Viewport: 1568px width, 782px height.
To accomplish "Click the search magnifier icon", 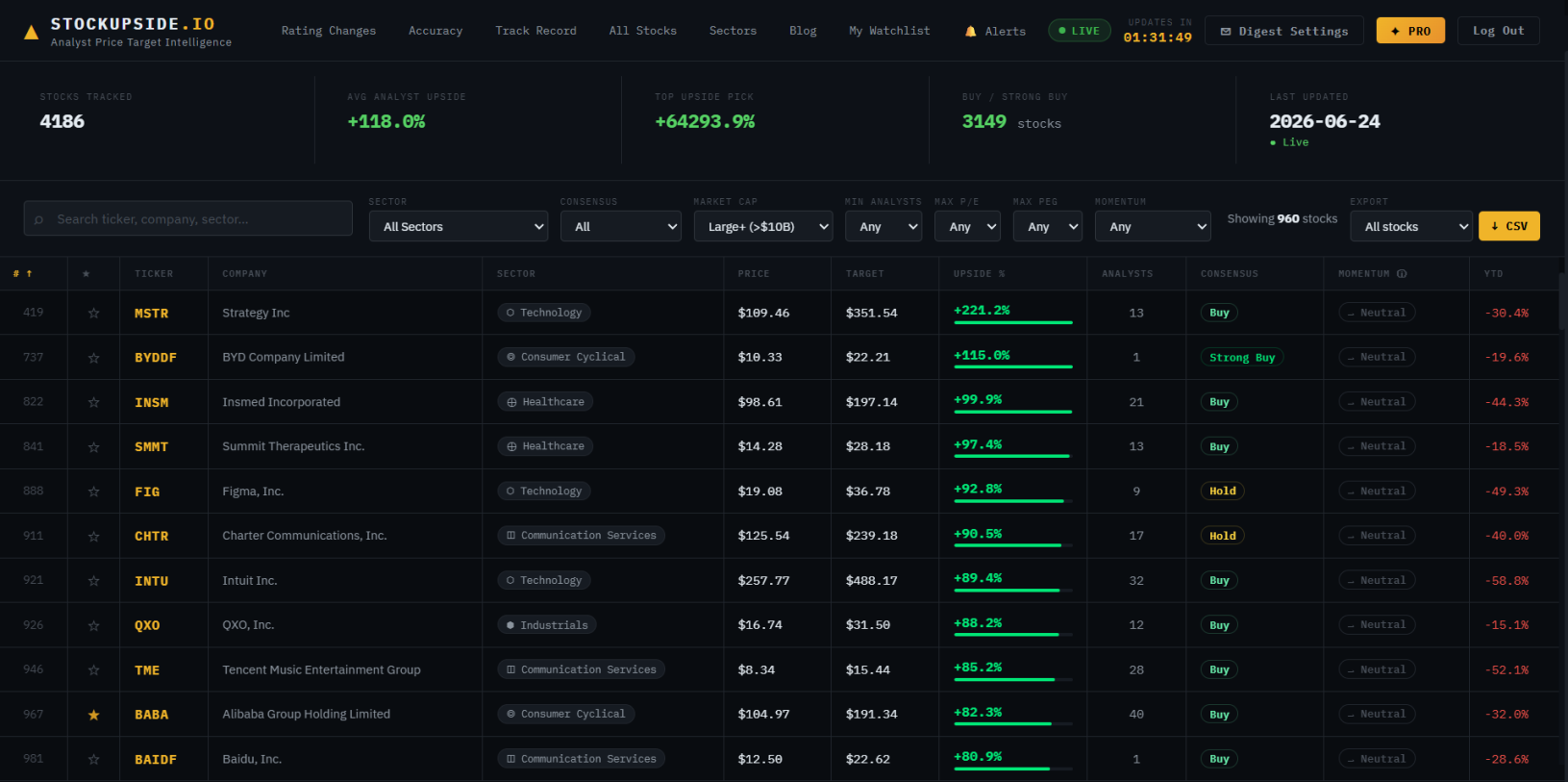I will click(38, 220).
